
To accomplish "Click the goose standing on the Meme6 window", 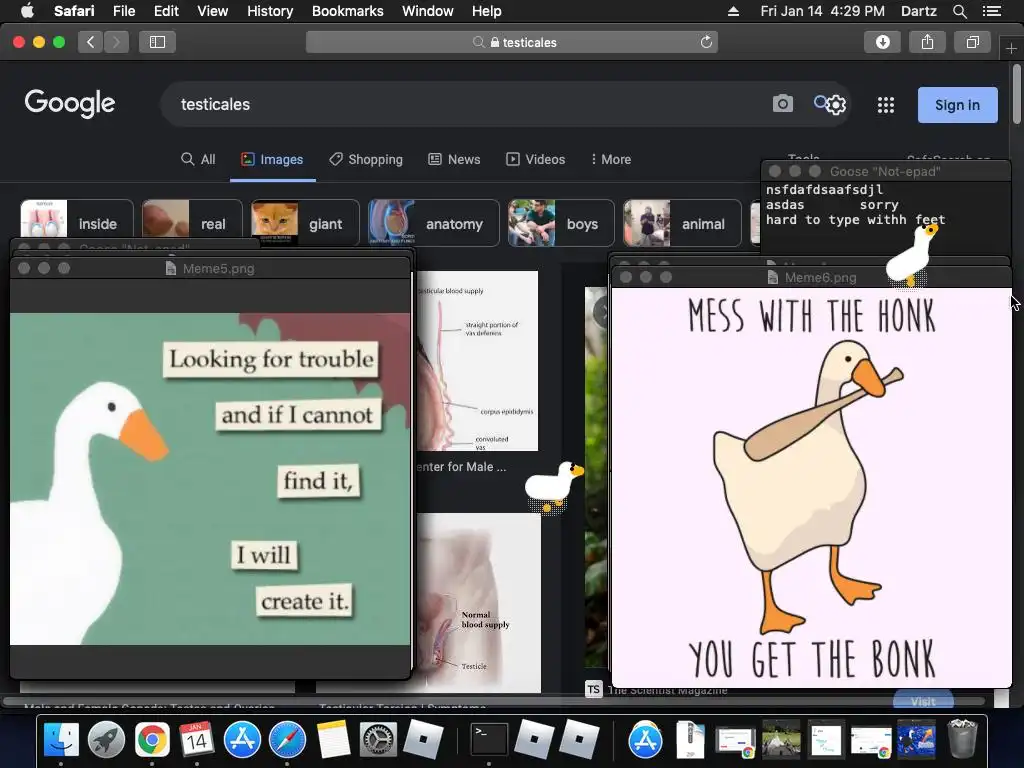I will point(911,255).
